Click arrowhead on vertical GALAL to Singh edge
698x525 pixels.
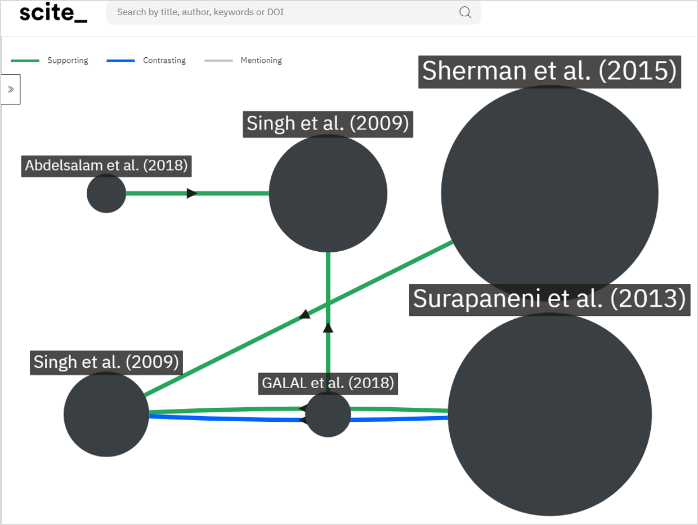328,328
